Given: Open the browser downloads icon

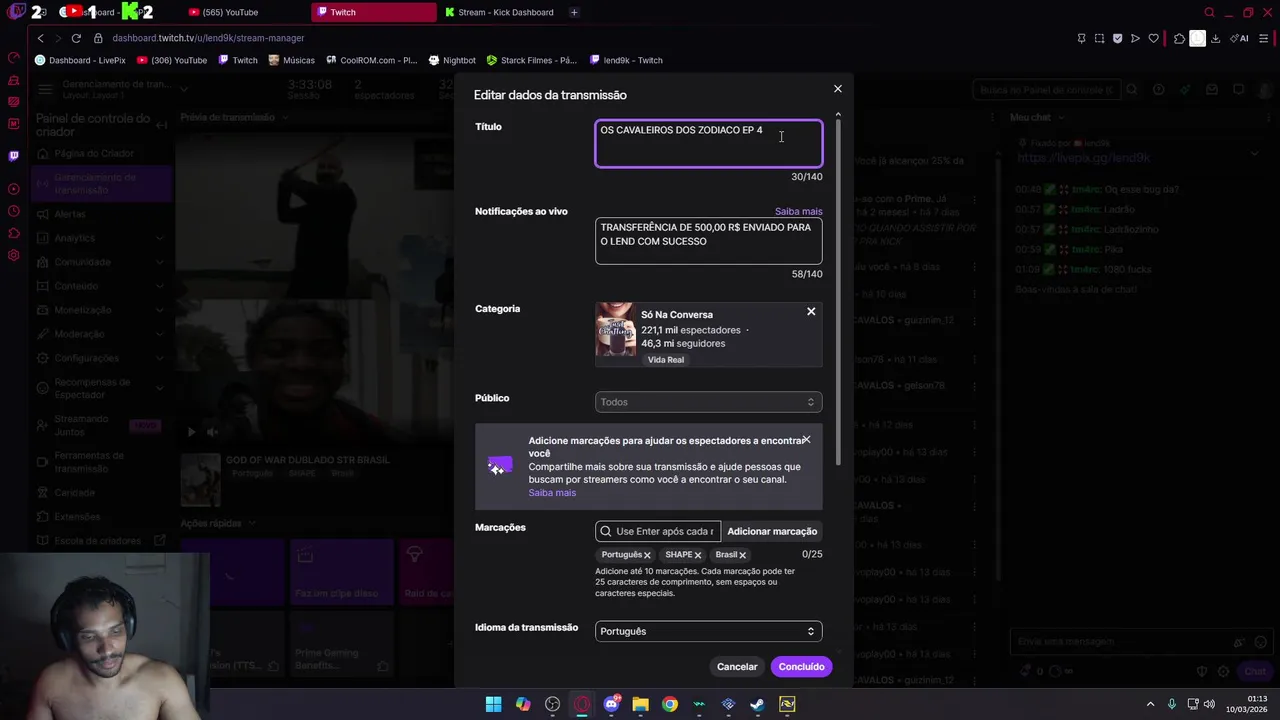Looking at the screenshot, I should pyautogui.click(x=1215, y=38).
